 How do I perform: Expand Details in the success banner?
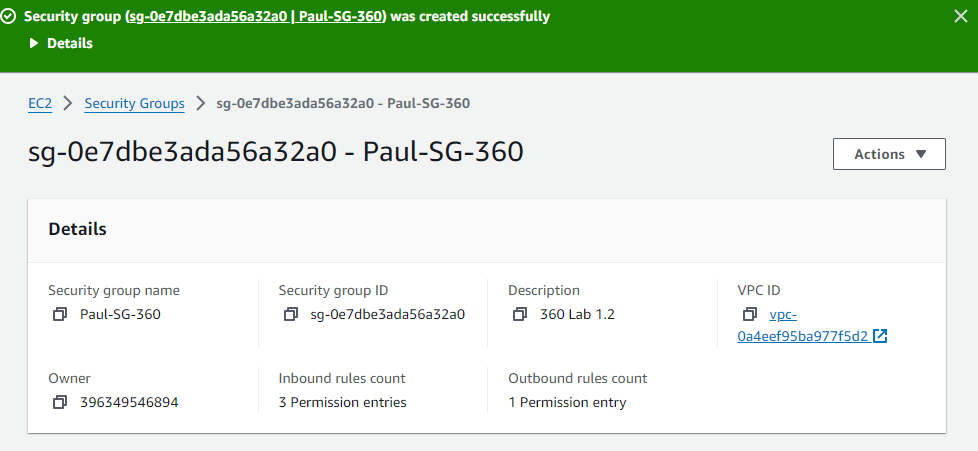click(61, 43)
